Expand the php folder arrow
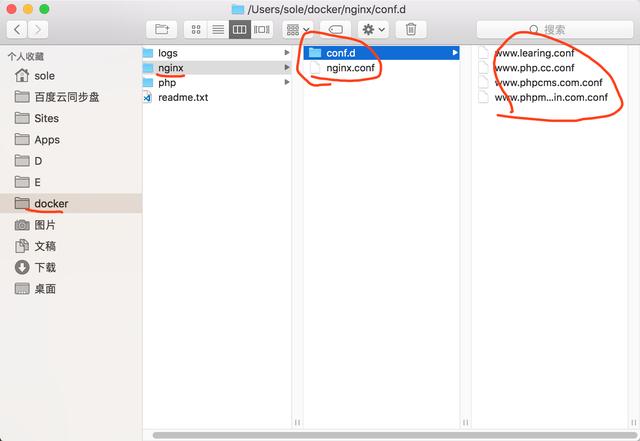 pos(287,82)
